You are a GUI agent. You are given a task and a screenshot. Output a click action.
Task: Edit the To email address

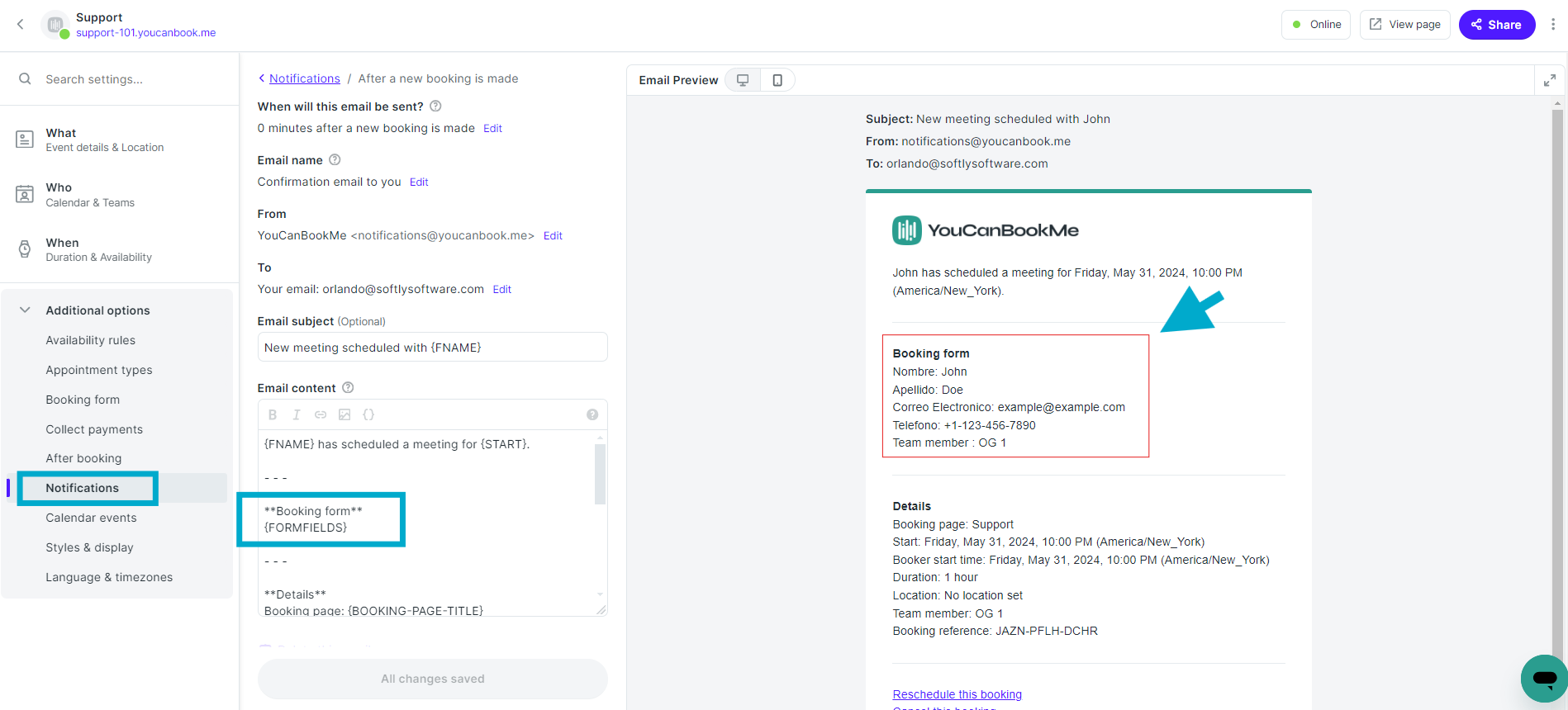click(x=502, y=289)
